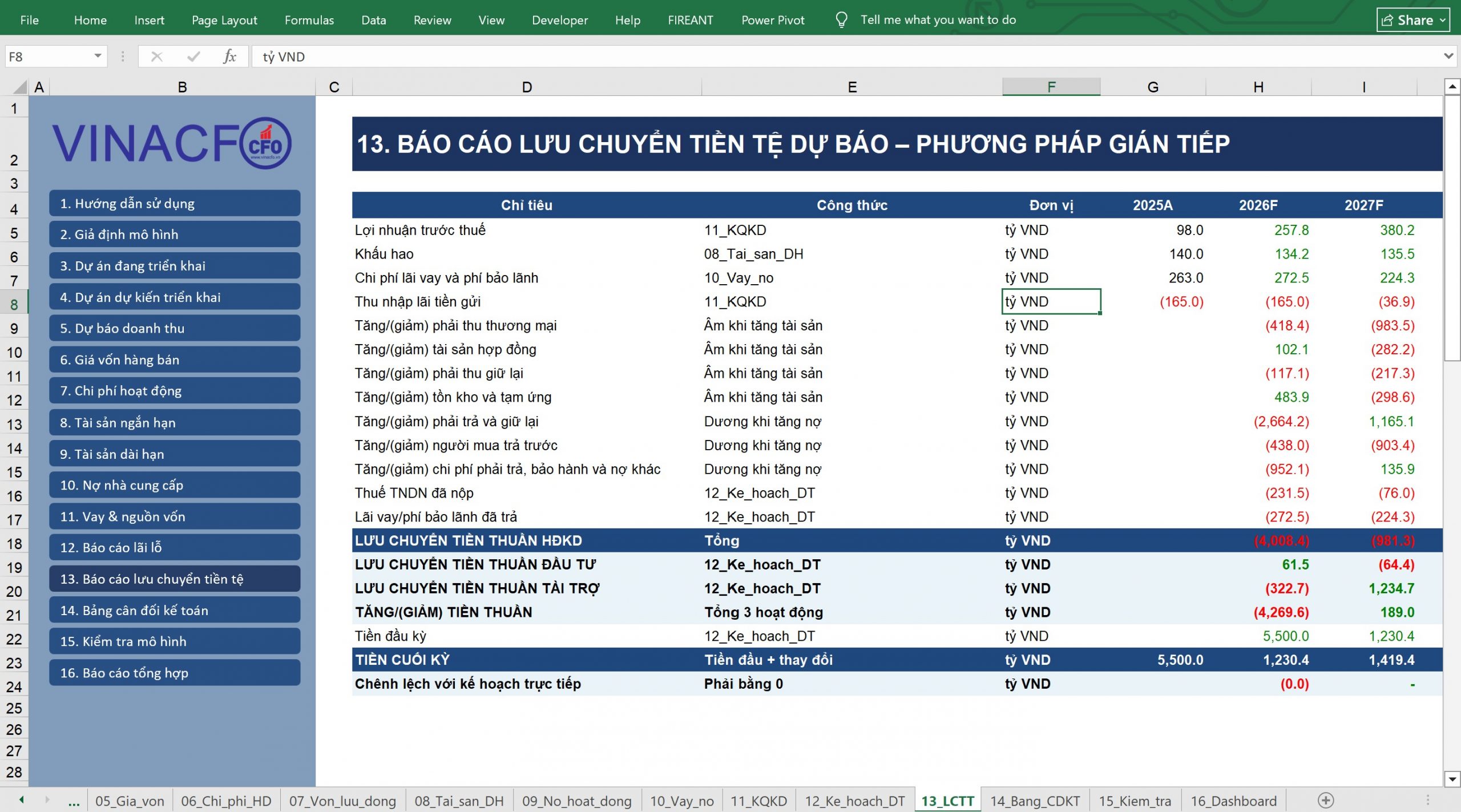Open the Help ribbon tab
The image size is (1461, 812).
(628, 20)
